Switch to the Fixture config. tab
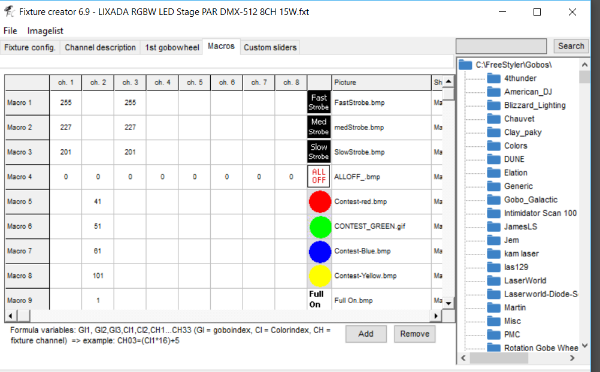This screenshot has height=372, width=600. tap(29, 47)
